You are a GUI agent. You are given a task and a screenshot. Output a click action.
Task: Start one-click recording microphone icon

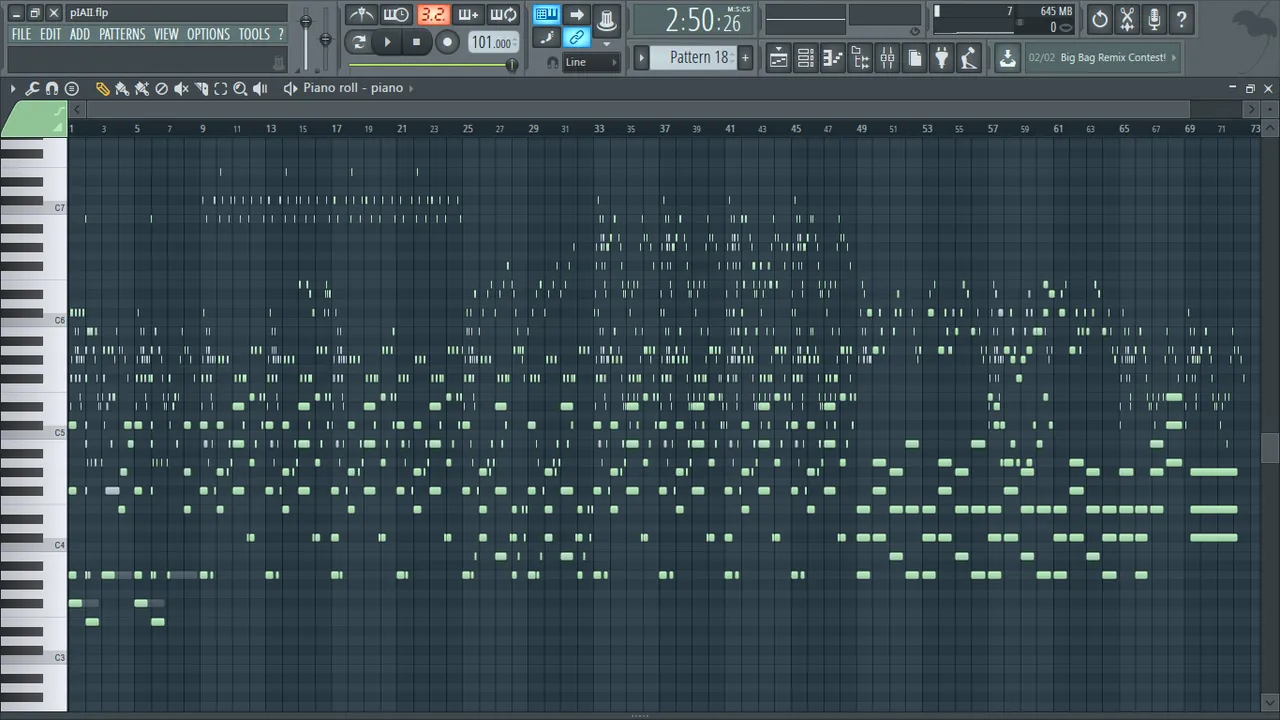click(x=1154, y=18)
